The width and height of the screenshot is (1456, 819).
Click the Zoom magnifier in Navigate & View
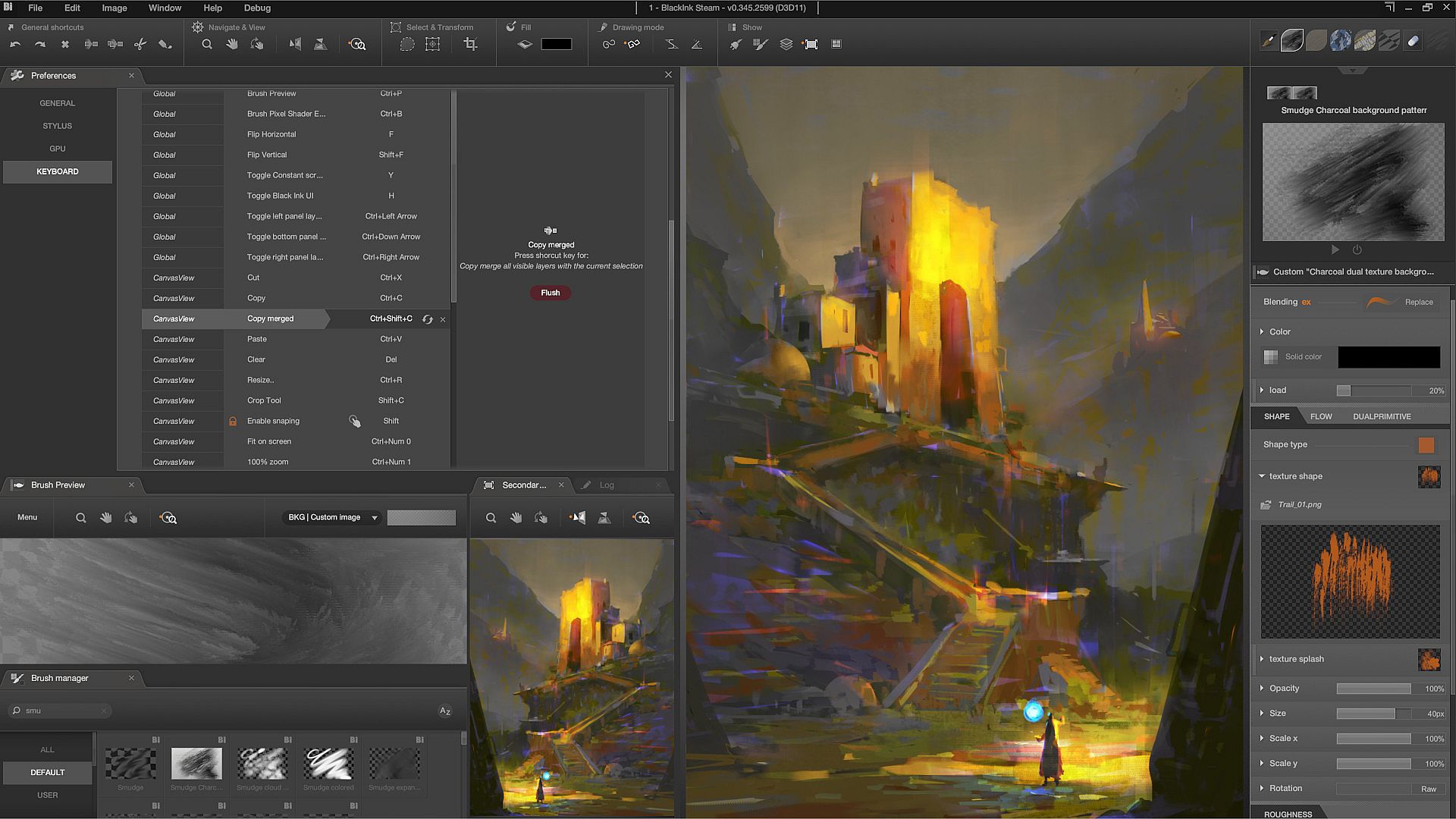(x=207, y=45)
